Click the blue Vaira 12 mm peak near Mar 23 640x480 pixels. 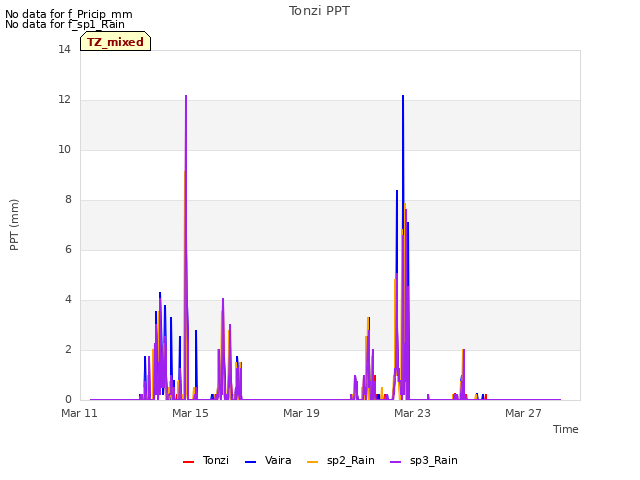pyautogui.click(x=403, y=96)
